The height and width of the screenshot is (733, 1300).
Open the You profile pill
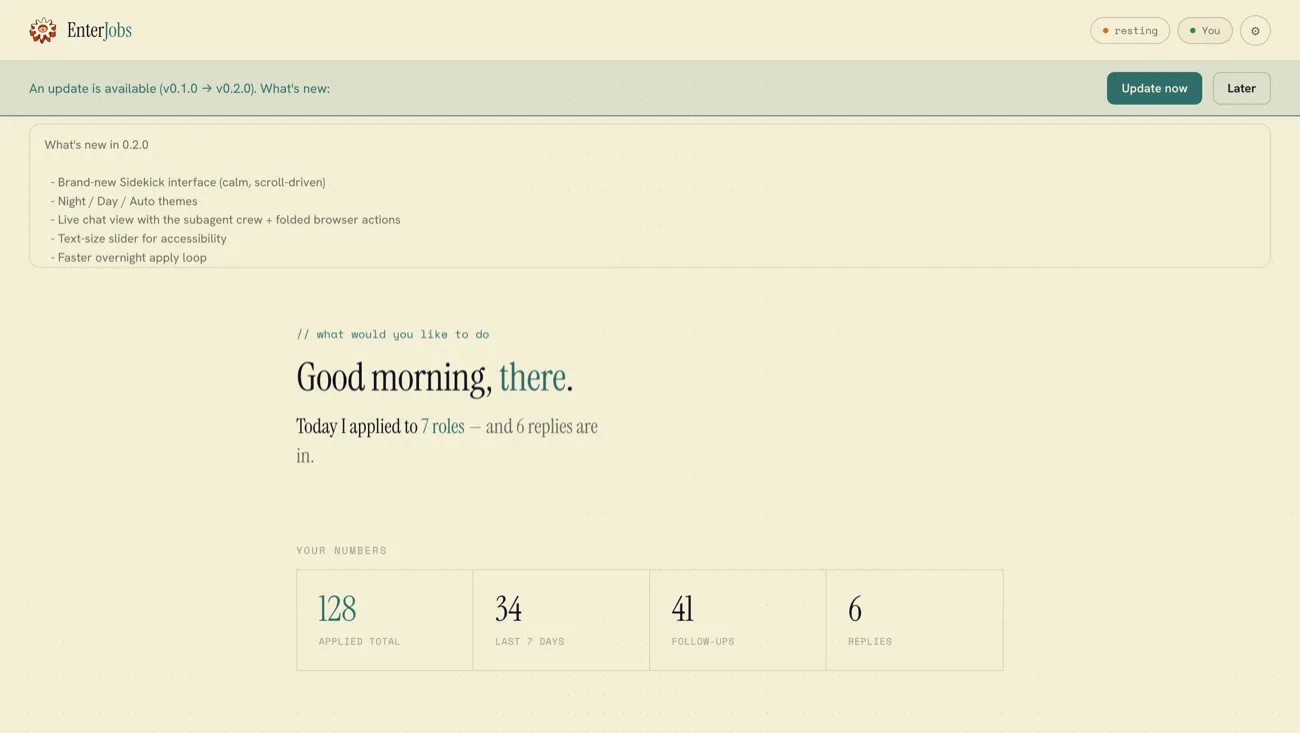pyautogui.click(x=1205, y=31)
